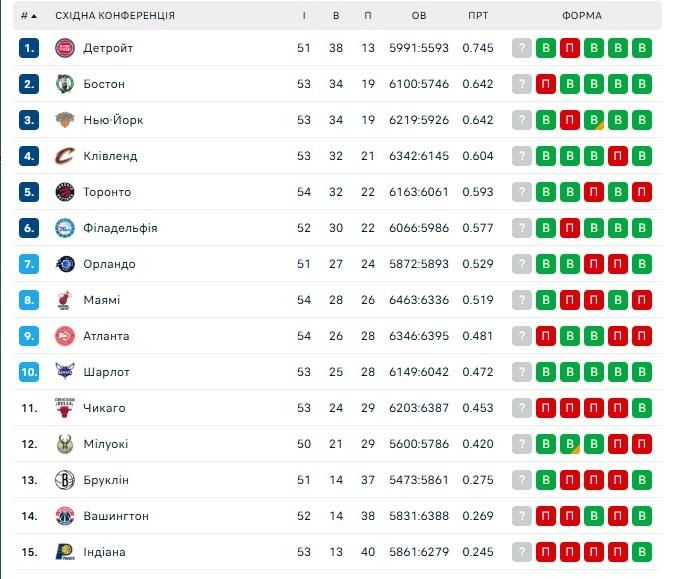Click the New York Knicks logo
This screenshot has width=673, height=579.
65,120
